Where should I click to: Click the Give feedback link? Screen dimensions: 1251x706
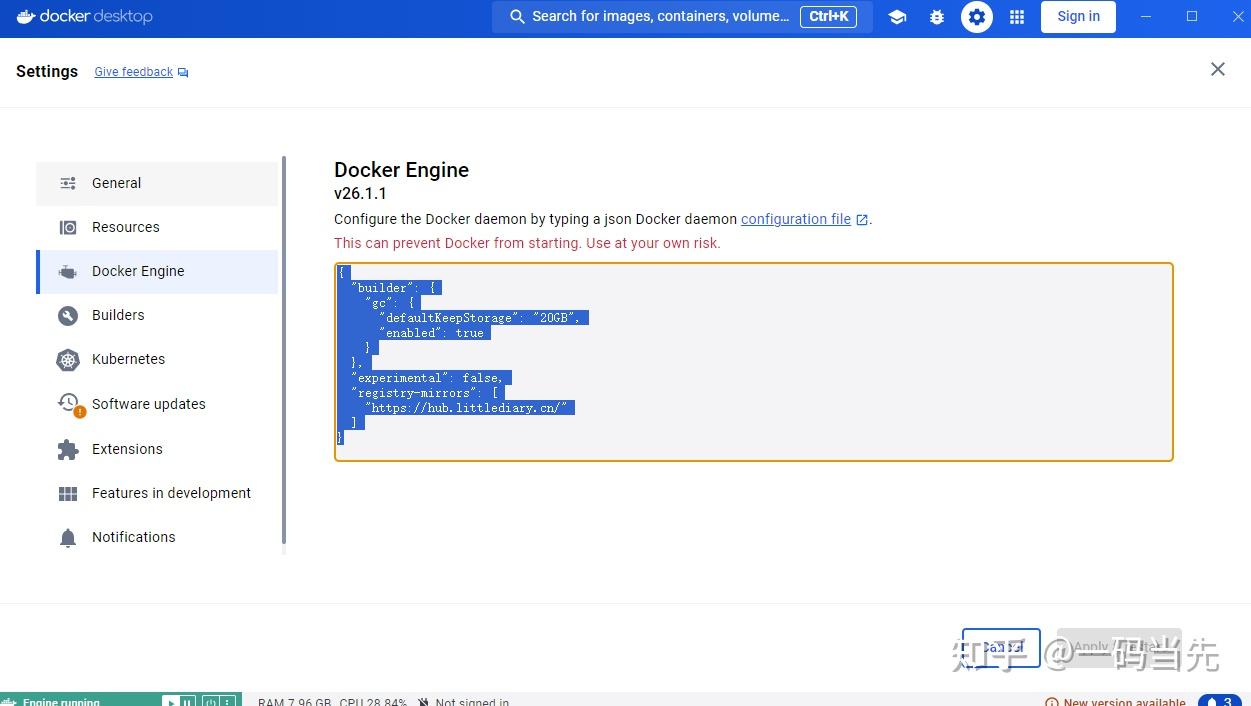click(x=133, y=71)
